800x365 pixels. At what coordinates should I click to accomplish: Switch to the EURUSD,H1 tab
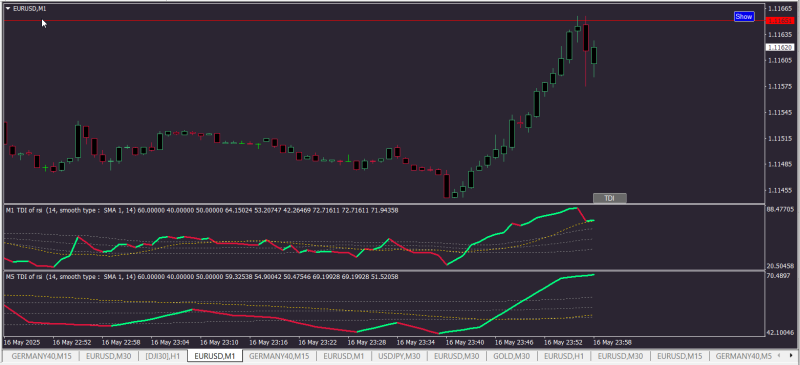563,355
